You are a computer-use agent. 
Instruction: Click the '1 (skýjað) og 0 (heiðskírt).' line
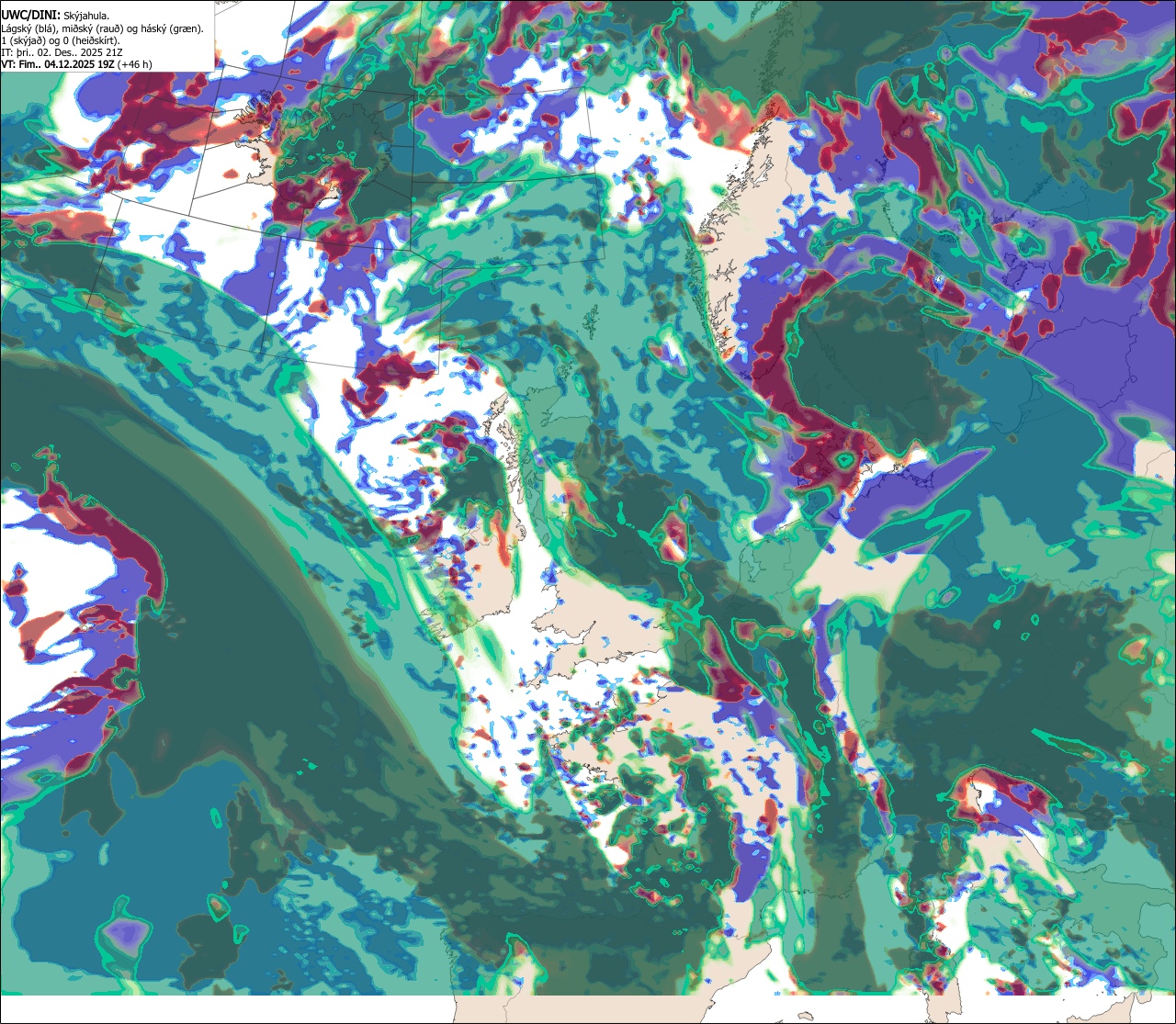point(61,40)
